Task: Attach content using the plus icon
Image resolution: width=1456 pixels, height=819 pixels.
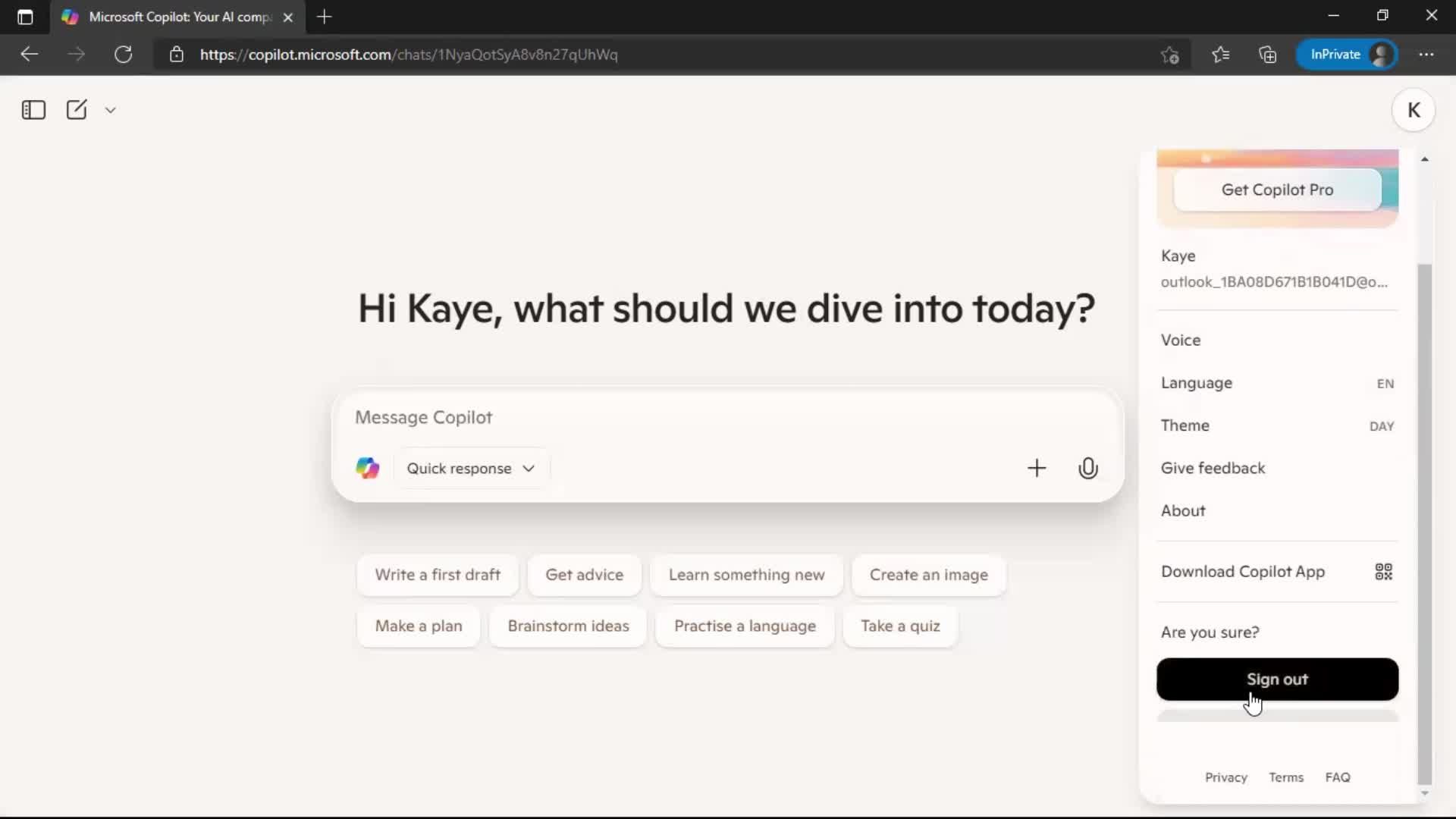Action: [1037, 468]
